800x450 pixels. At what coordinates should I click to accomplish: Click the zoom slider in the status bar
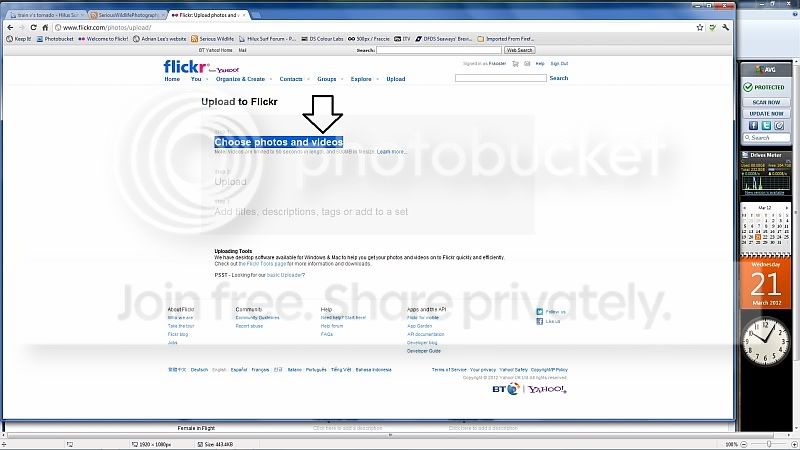(769, 444)
